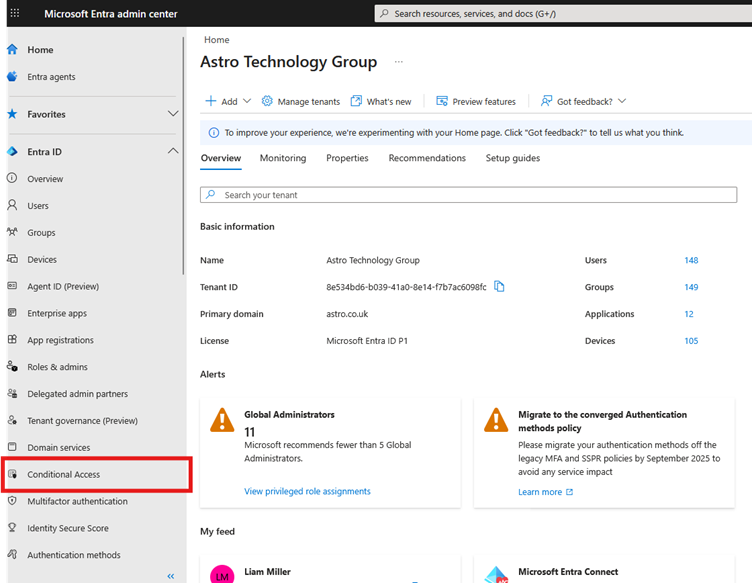Click the Preview features icon
This screenshot has height=583, width=752.
coord(442,101)
